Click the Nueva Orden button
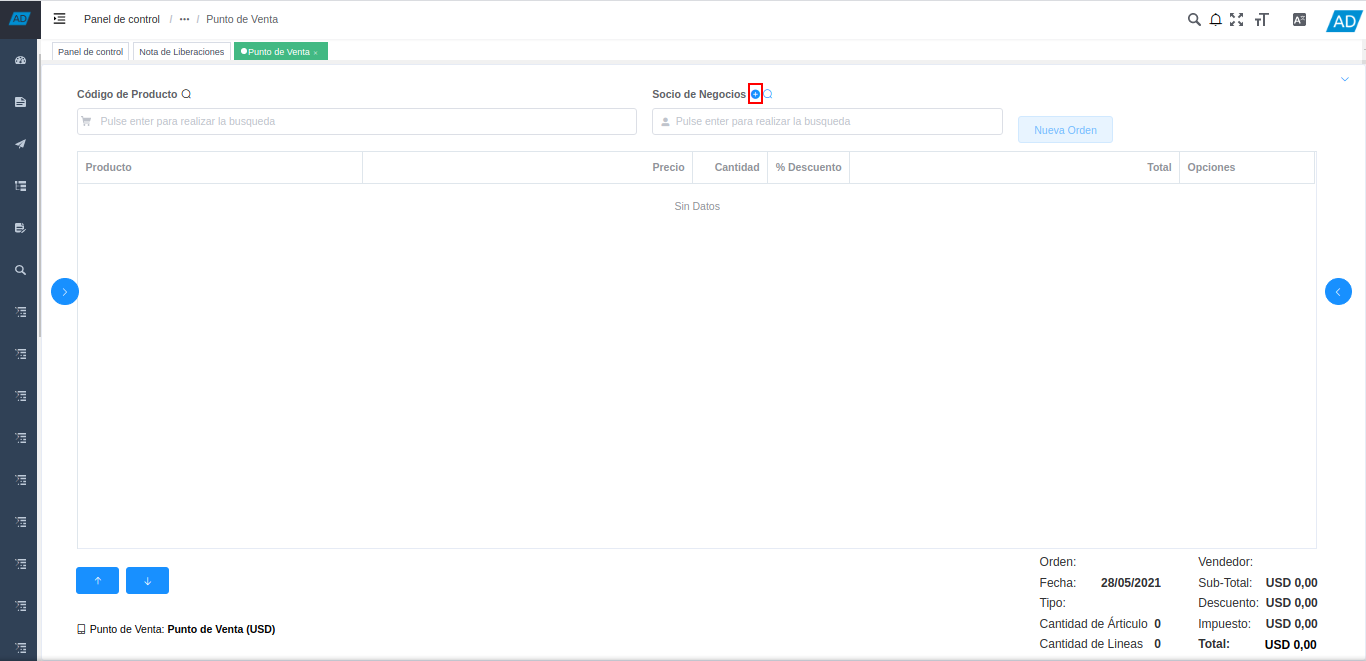This screenshot has height=661, width=1366. tap(1065, 130)
